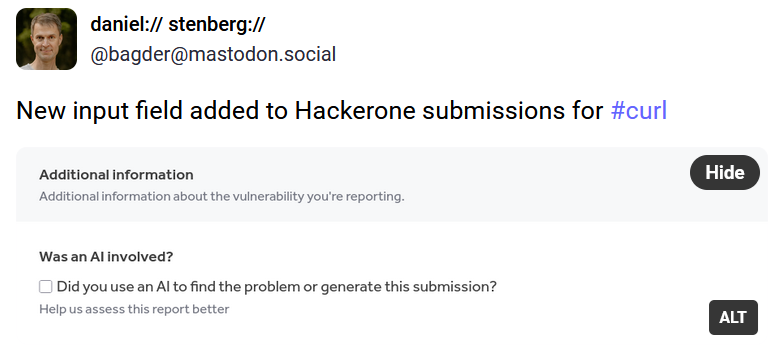Viewport: 783px width, 364px height.
Task: Click the 'Was an AI involved?' field label
Action: (x=106, y=257)
